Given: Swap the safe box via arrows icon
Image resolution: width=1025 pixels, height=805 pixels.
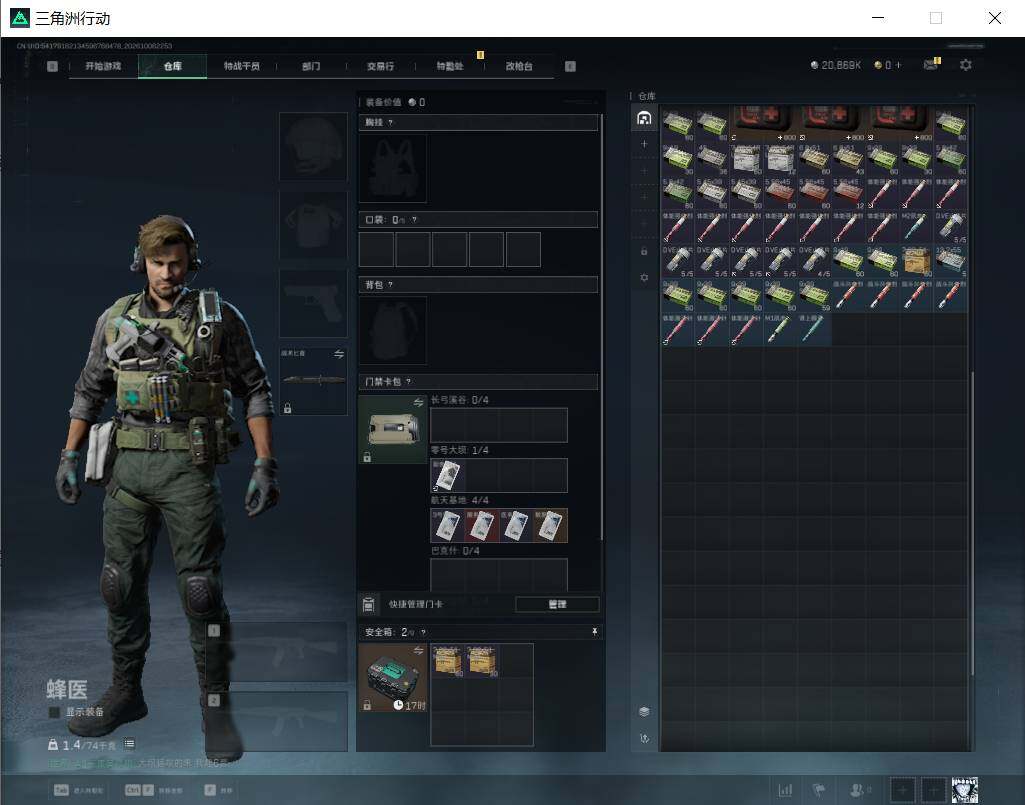Looking at the screenshot, I should tap(418, 651).
